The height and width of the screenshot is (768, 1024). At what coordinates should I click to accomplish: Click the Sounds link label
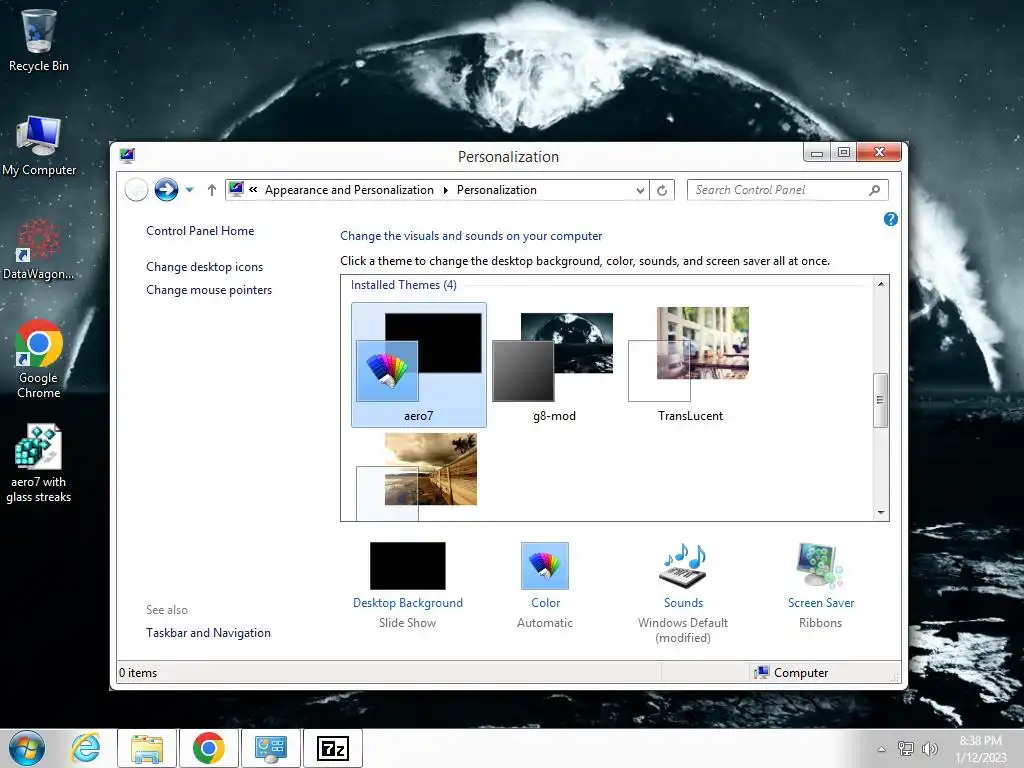tap(683, 603)
